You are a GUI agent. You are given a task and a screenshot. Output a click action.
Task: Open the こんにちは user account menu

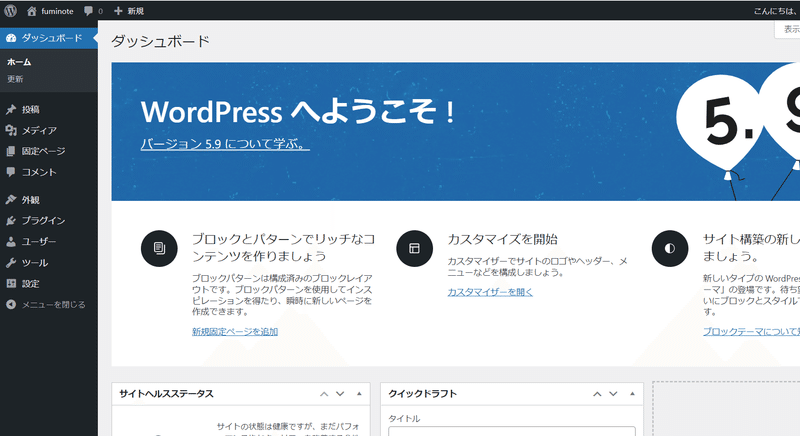777,11
